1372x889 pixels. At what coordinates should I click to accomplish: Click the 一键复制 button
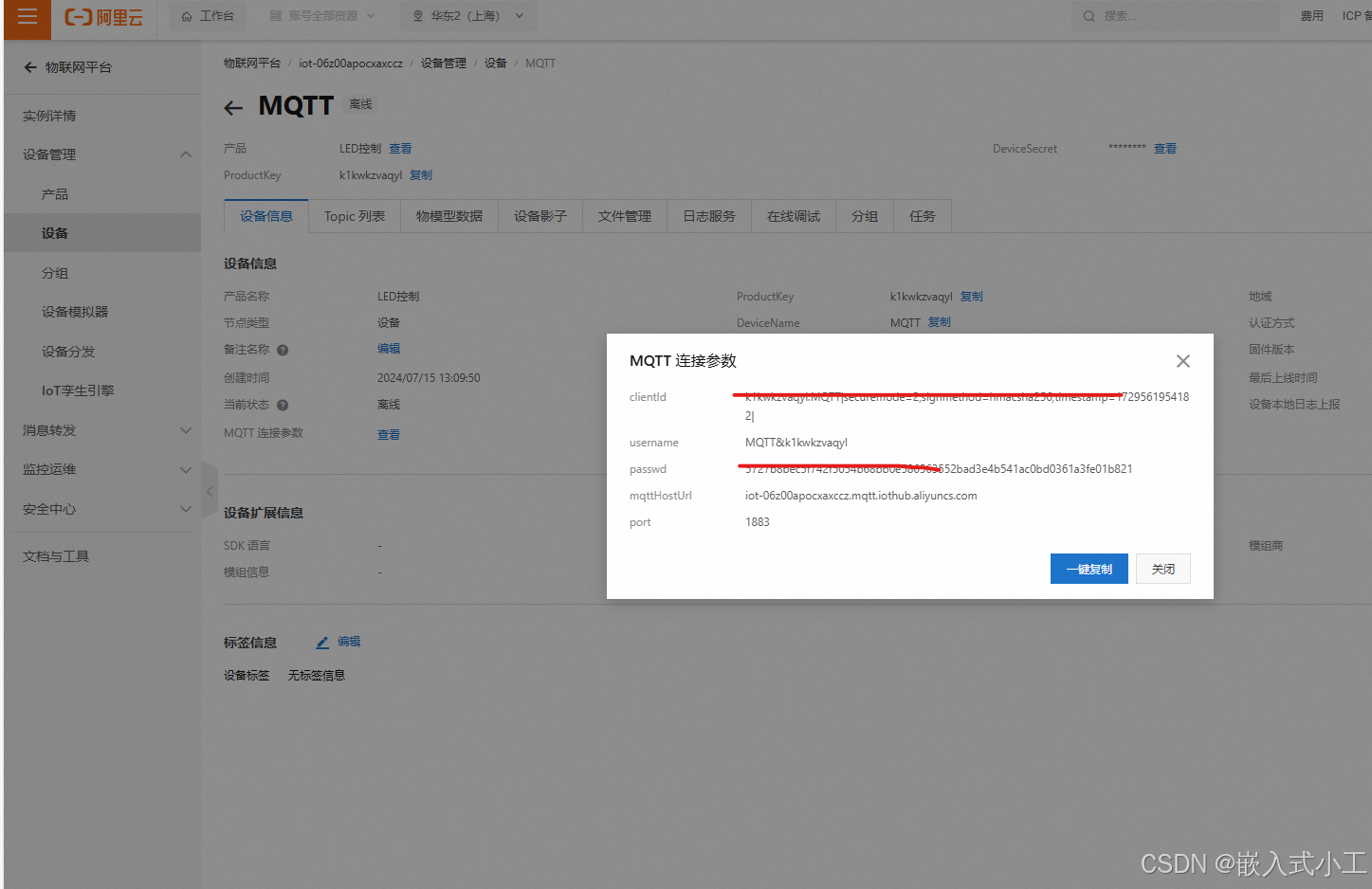pos(1088,568)
